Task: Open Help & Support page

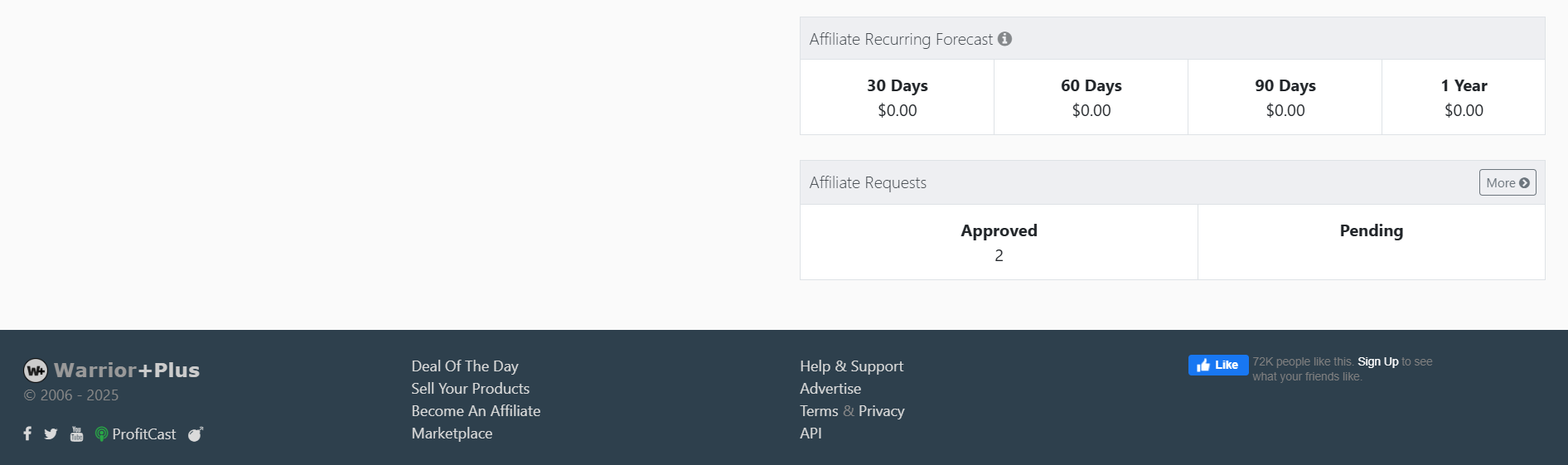Action: (x=851, y=366)
